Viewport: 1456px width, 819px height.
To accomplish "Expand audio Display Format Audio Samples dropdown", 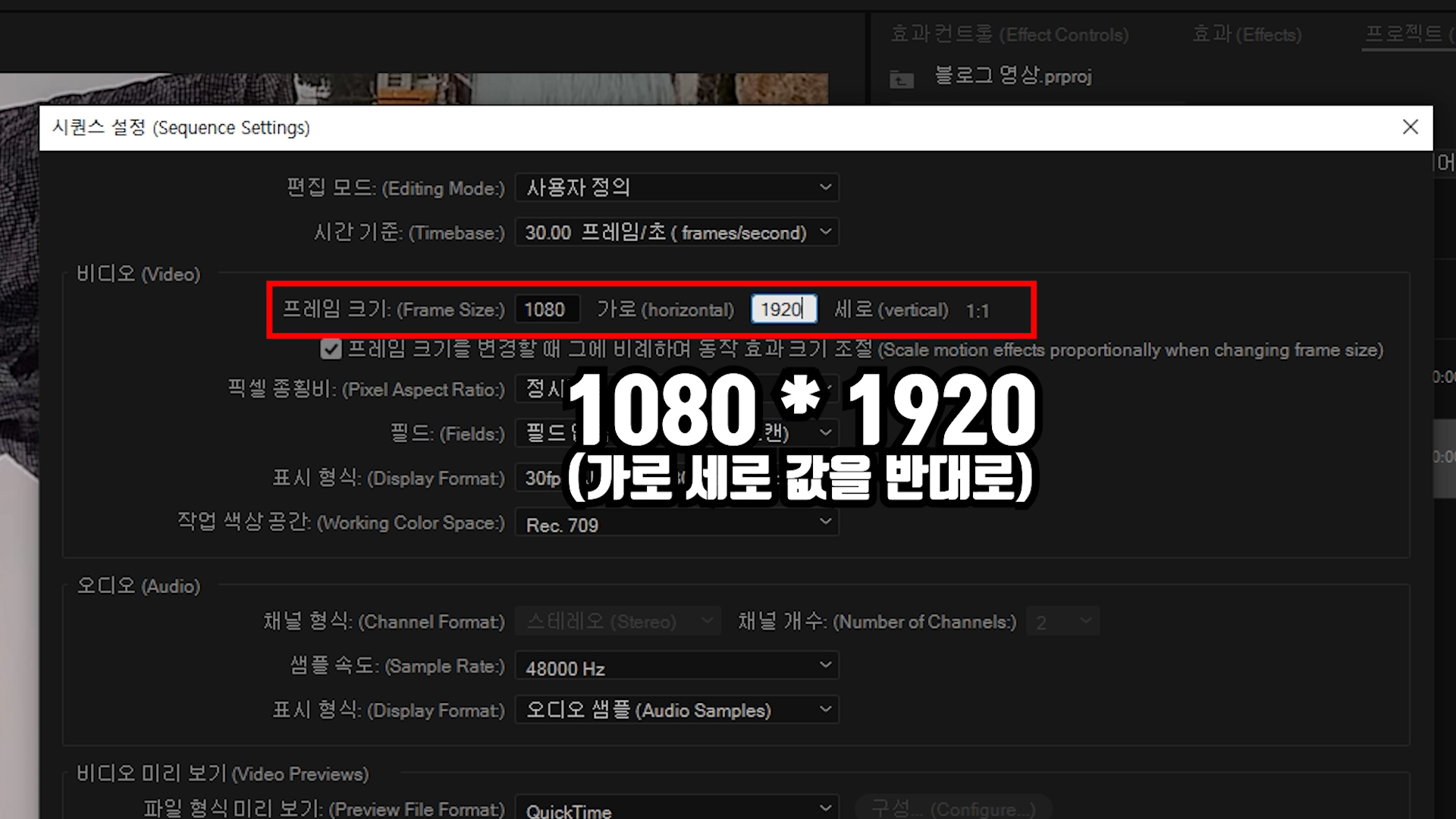I will [676, 710].
